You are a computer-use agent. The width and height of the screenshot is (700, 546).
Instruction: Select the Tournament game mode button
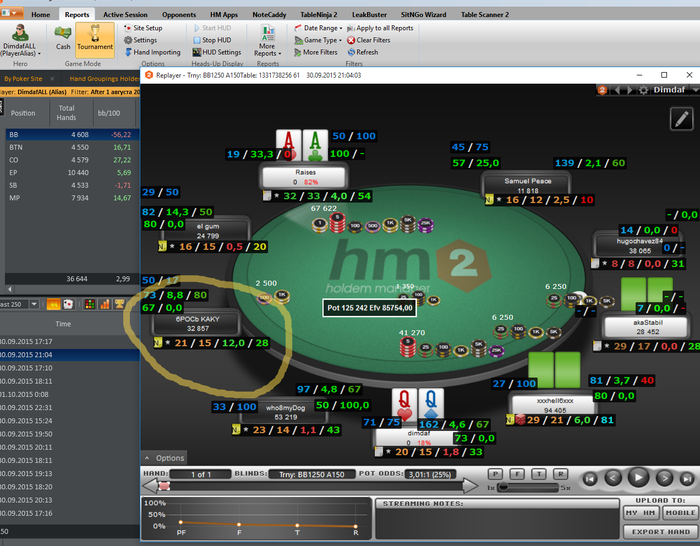point(95,40)
